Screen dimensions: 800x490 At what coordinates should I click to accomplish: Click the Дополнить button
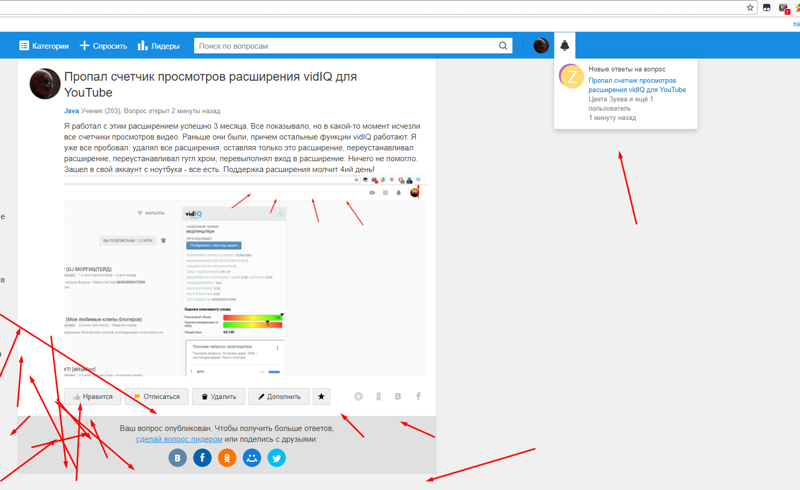coord(278,397)
